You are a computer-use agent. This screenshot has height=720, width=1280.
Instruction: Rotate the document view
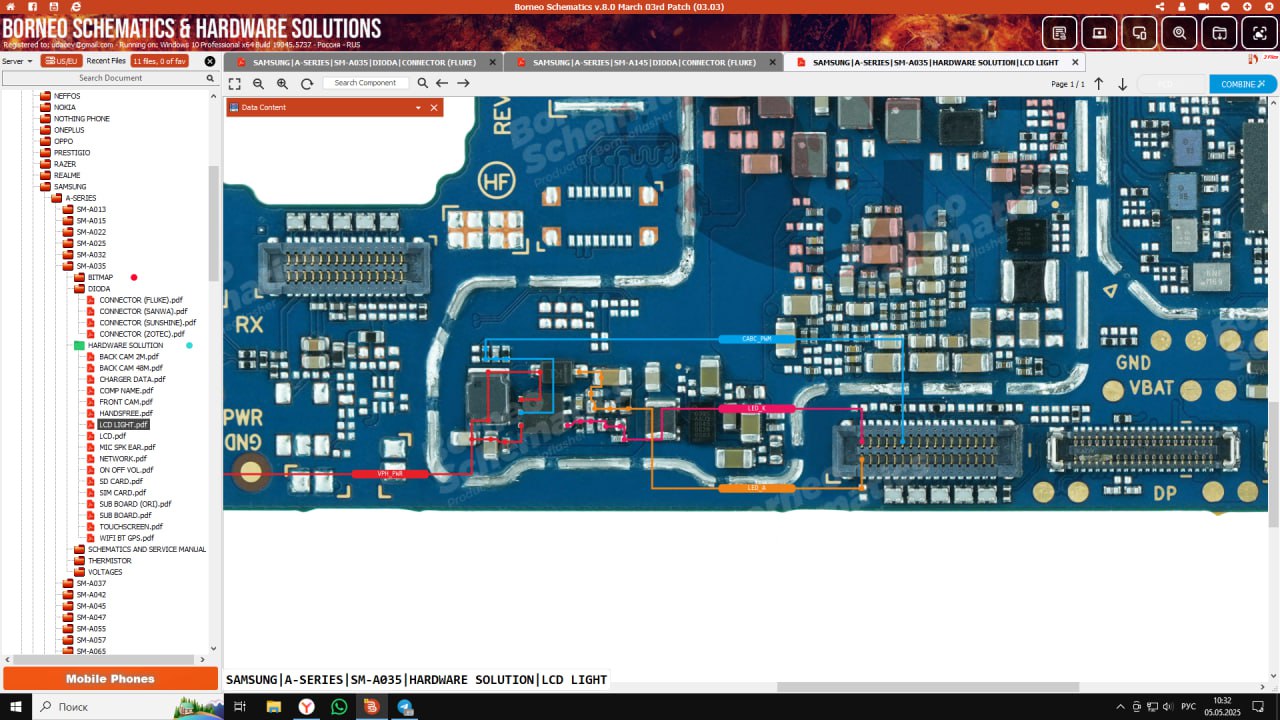307,84
